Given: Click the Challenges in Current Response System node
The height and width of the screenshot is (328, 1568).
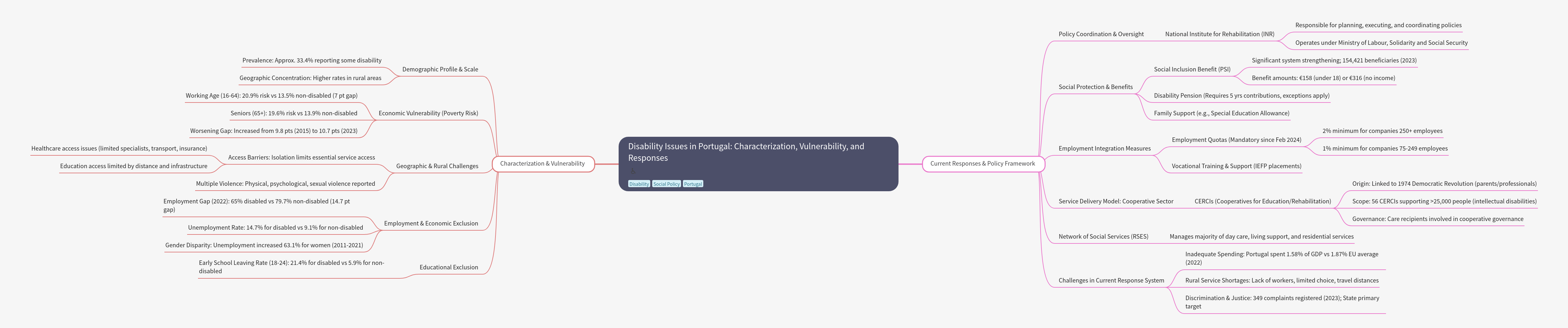Looking at the screenshot, I should pos(1111,281).
